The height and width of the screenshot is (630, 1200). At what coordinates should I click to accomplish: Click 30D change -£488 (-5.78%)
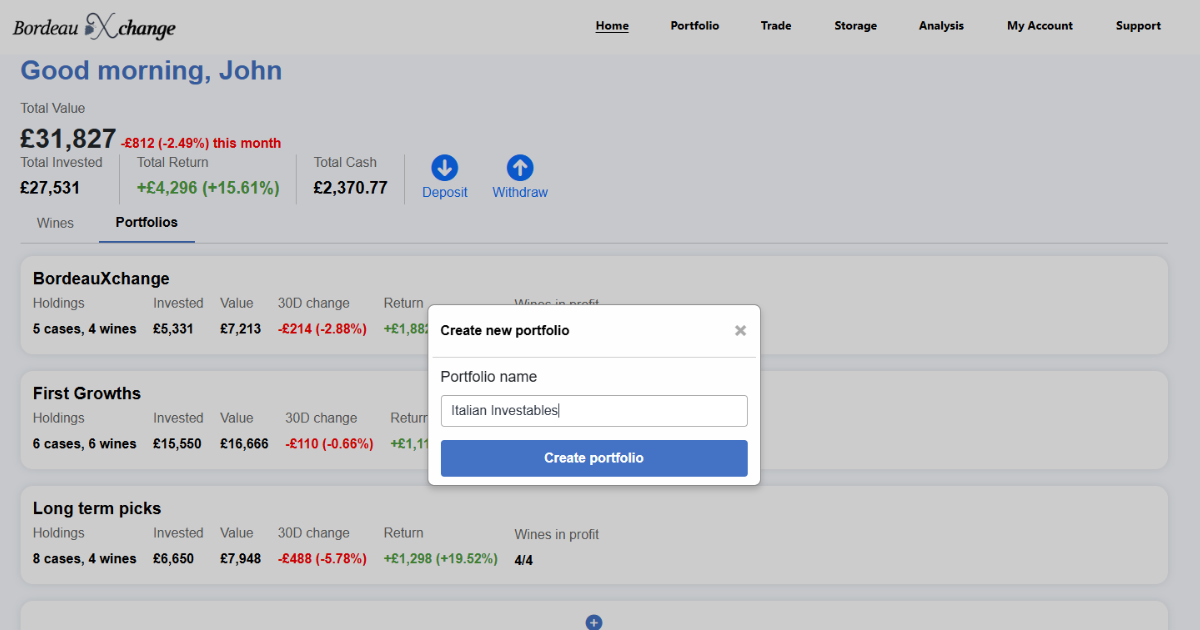click(x=322, y=558)
